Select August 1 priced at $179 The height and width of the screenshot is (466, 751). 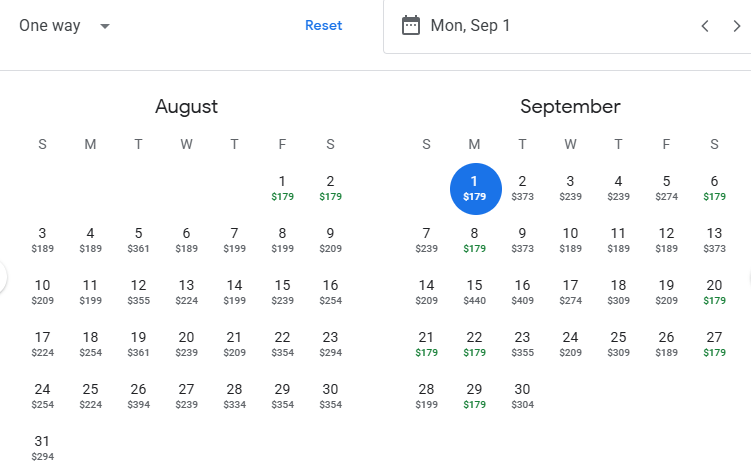[x=282, y=188]
